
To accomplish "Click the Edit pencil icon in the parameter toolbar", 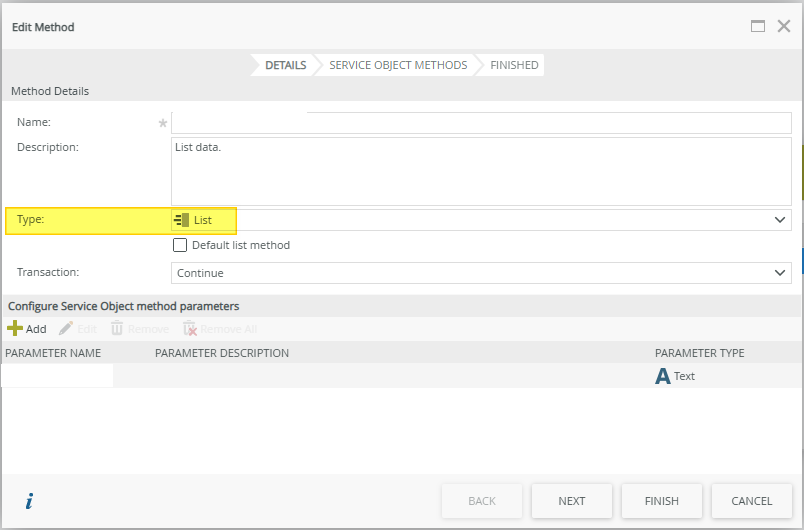I will point(66,328).
